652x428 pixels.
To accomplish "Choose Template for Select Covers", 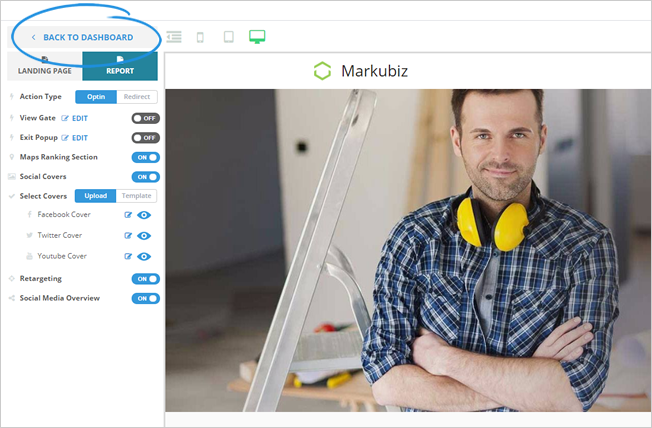I will pyautogui.click(x=136, y=196).
